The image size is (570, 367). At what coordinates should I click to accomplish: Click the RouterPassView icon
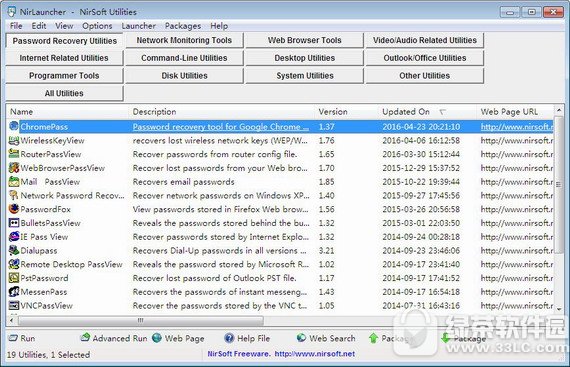(x=13, y=154)
